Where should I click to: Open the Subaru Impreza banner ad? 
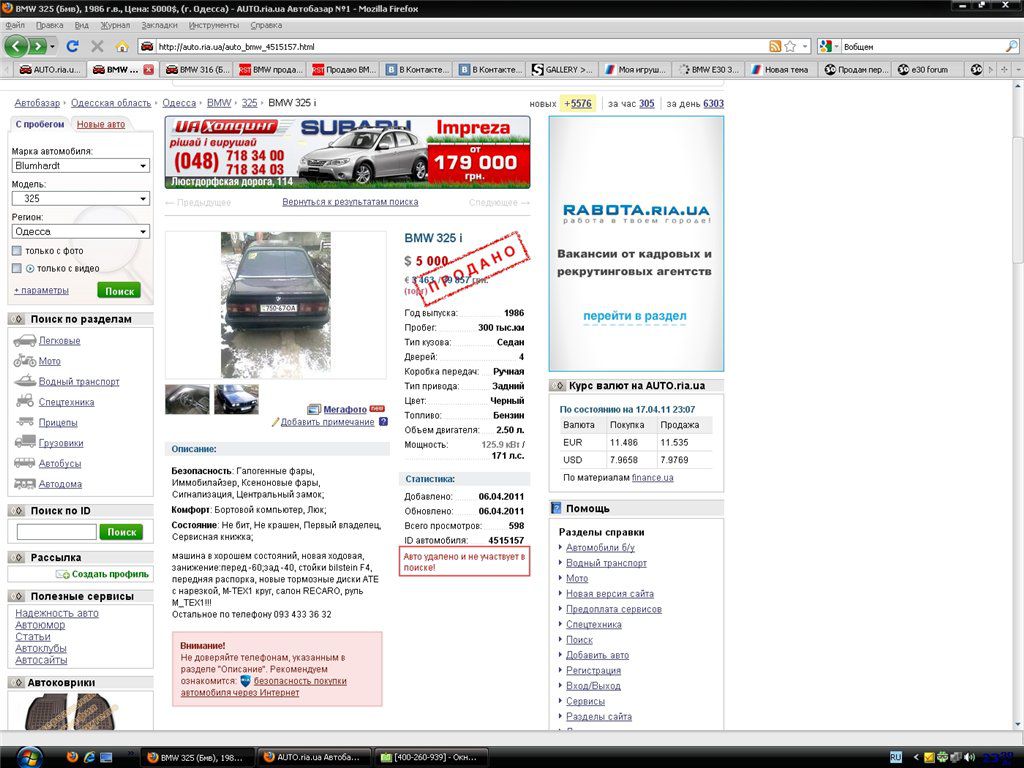[x=347, y=152]
